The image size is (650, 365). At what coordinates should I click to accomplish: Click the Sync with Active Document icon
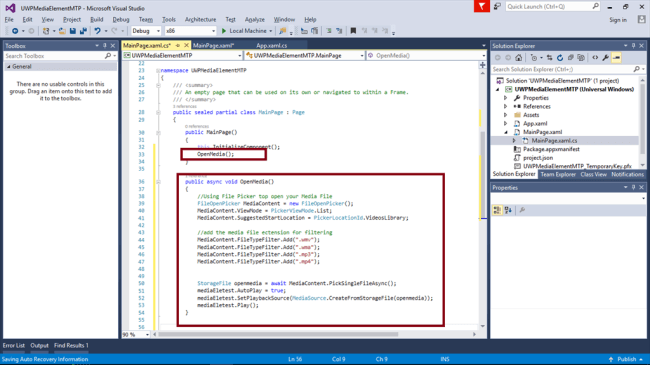(x=550, y=58)
